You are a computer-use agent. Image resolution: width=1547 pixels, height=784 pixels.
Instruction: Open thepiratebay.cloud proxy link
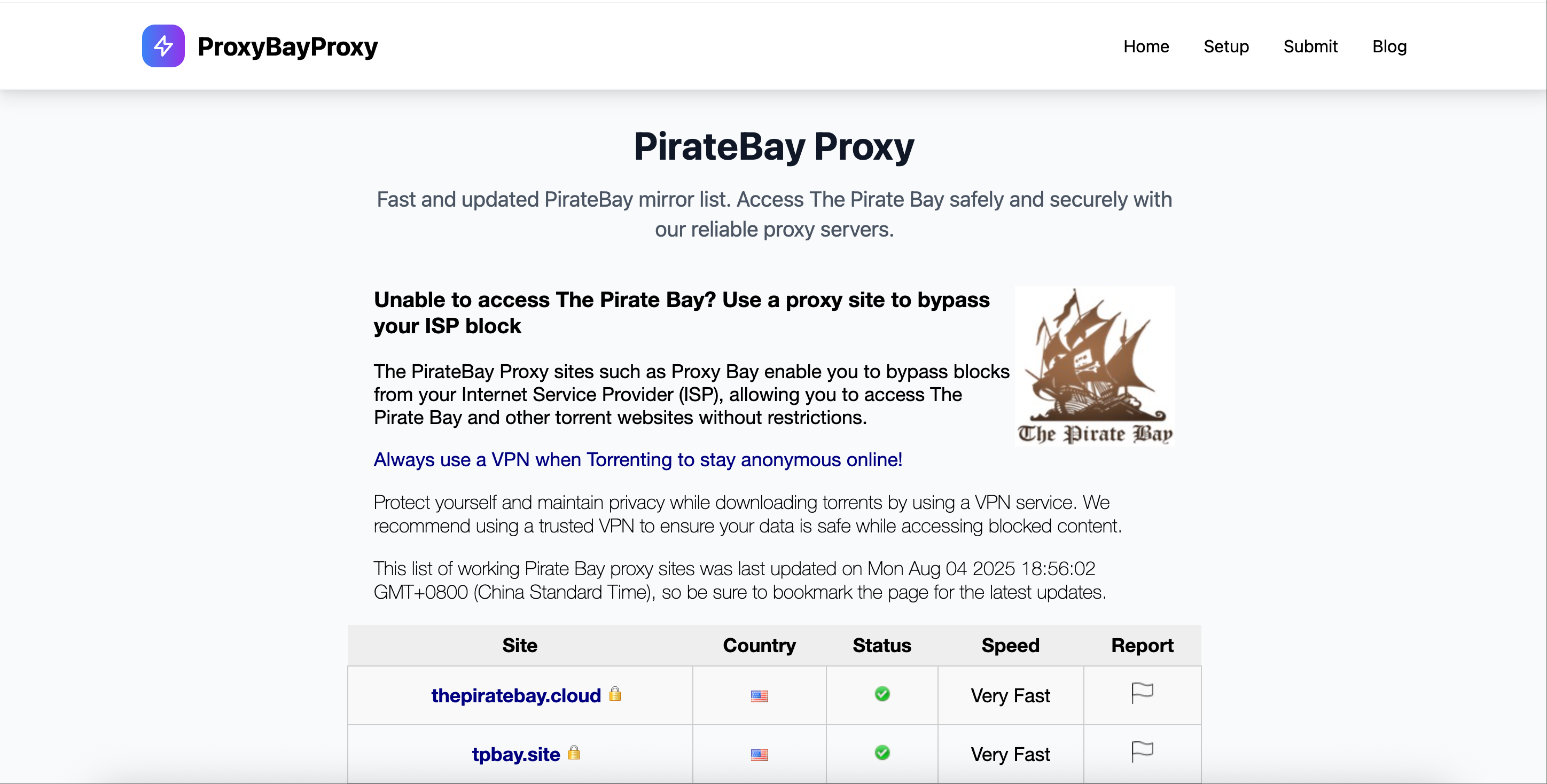516,695
